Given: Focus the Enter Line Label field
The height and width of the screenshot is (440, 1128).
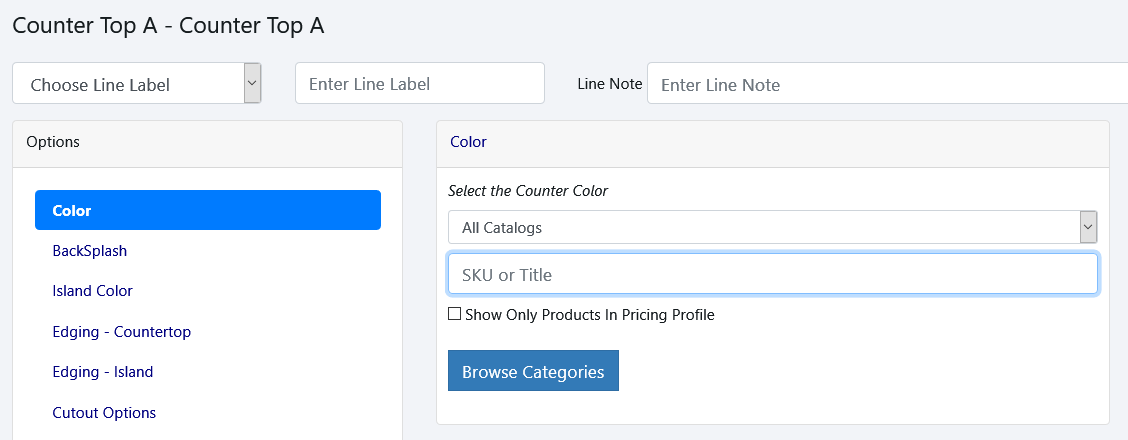Looking at the screenshot, I should click(x=419, y=84).
